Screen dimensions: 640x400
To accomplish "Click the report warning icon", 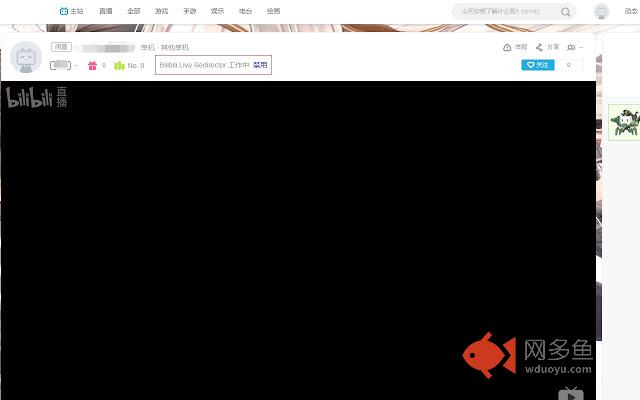I will (507, 47).
